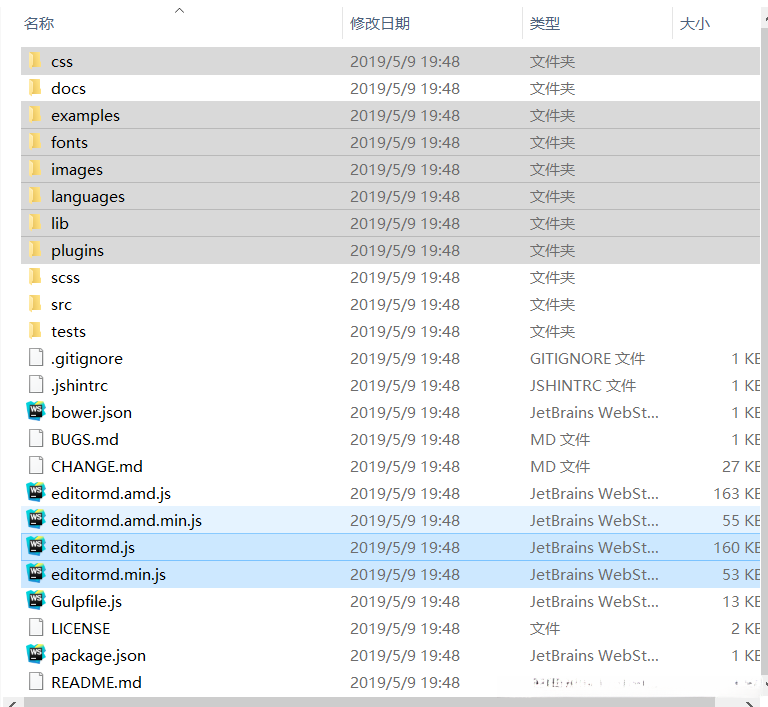Select the editormd.min.js file name
Viewport: 768px width, 707px height.
(x=108, y=574)
